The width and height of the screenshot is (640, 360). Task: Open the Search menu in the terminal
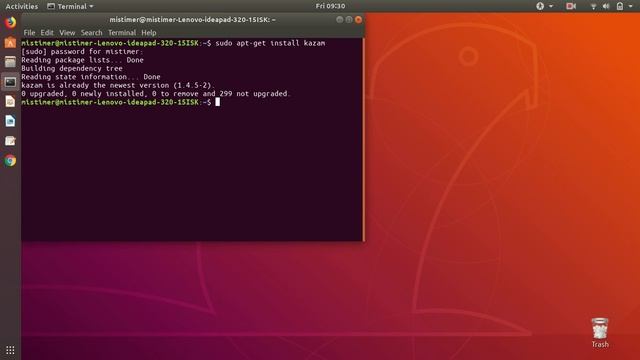91,33
